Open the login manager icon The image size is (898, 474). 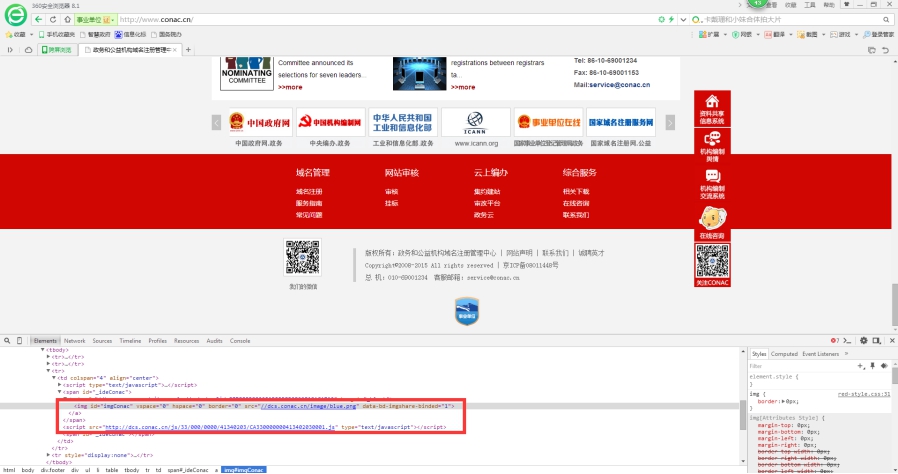tap(867, 34)
